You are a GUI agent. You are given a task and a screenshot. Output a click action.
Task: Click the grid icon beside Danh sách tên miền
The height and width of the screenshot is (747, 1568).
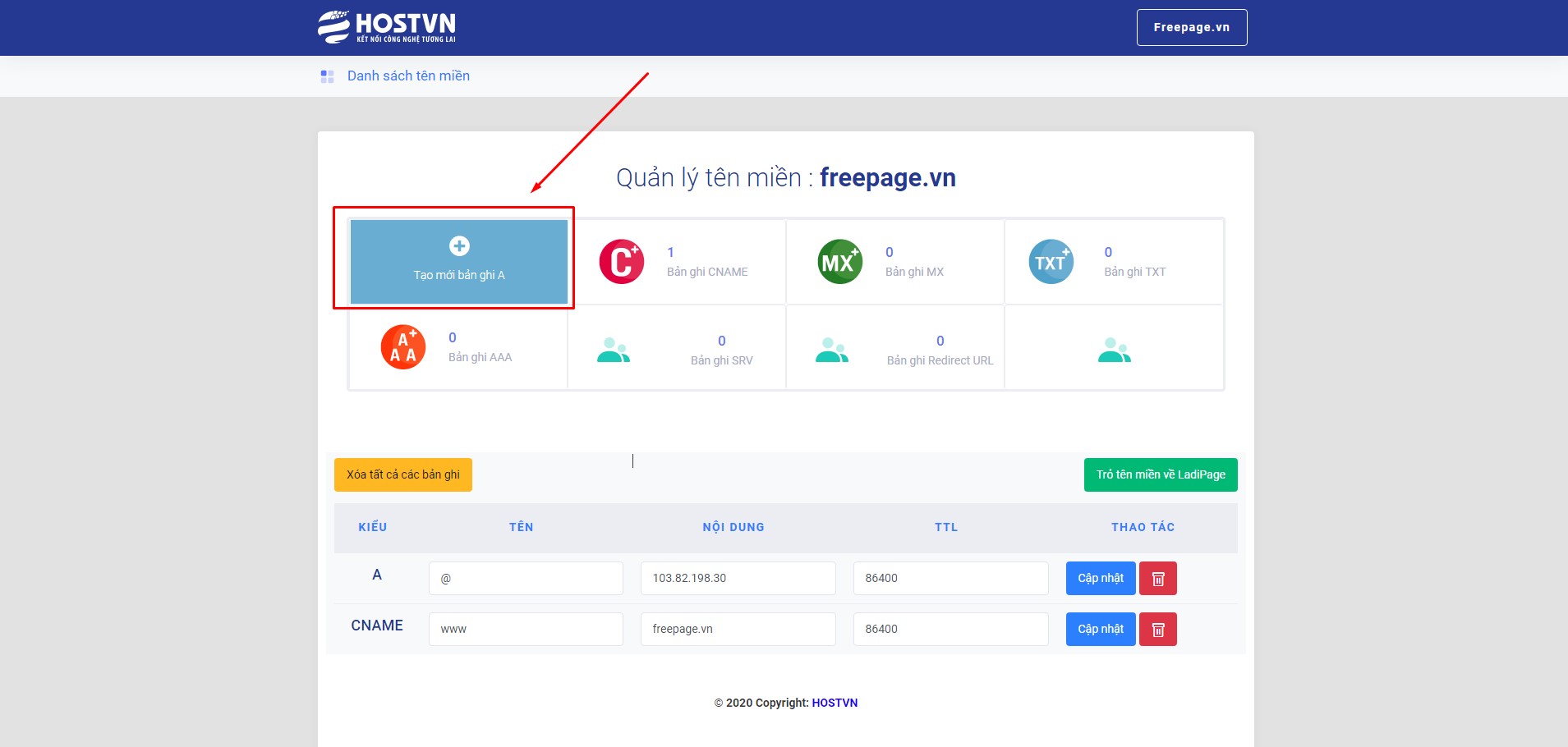(327, 76)
